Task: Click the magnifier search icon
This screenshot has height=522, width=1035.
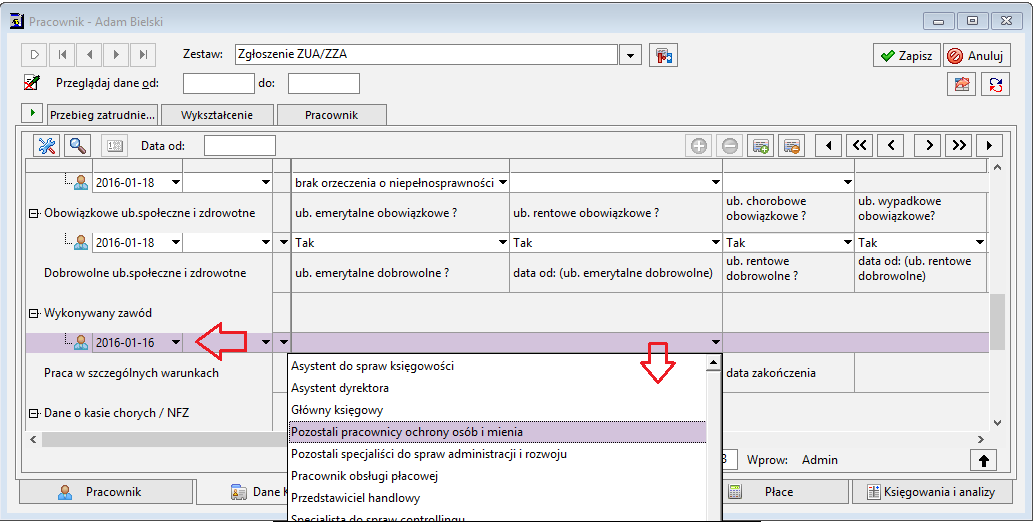Action: tap(78, 145)
